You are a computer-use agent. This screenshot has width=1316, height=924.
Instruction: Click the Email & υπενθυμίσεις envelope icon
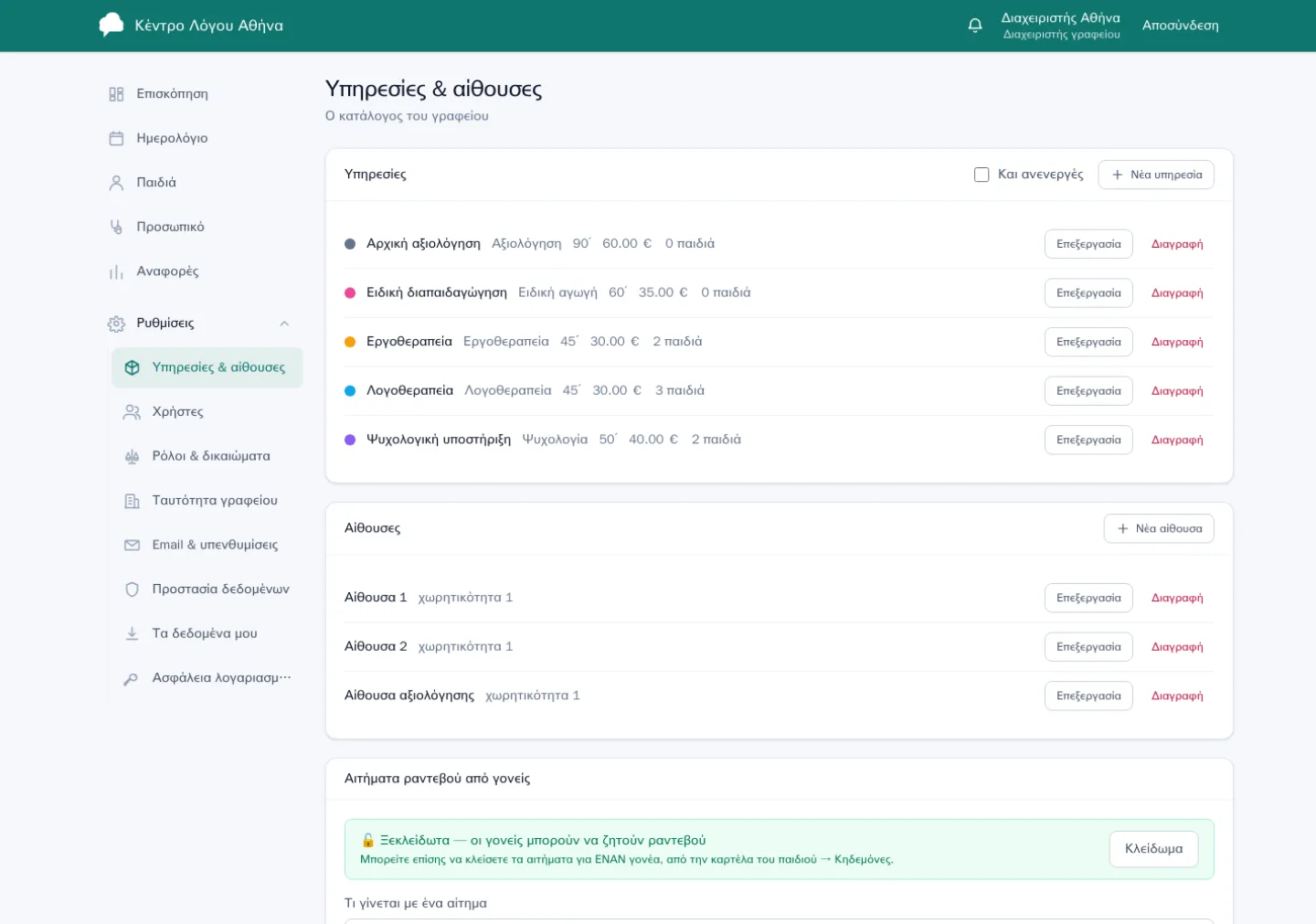pos(132,545)
